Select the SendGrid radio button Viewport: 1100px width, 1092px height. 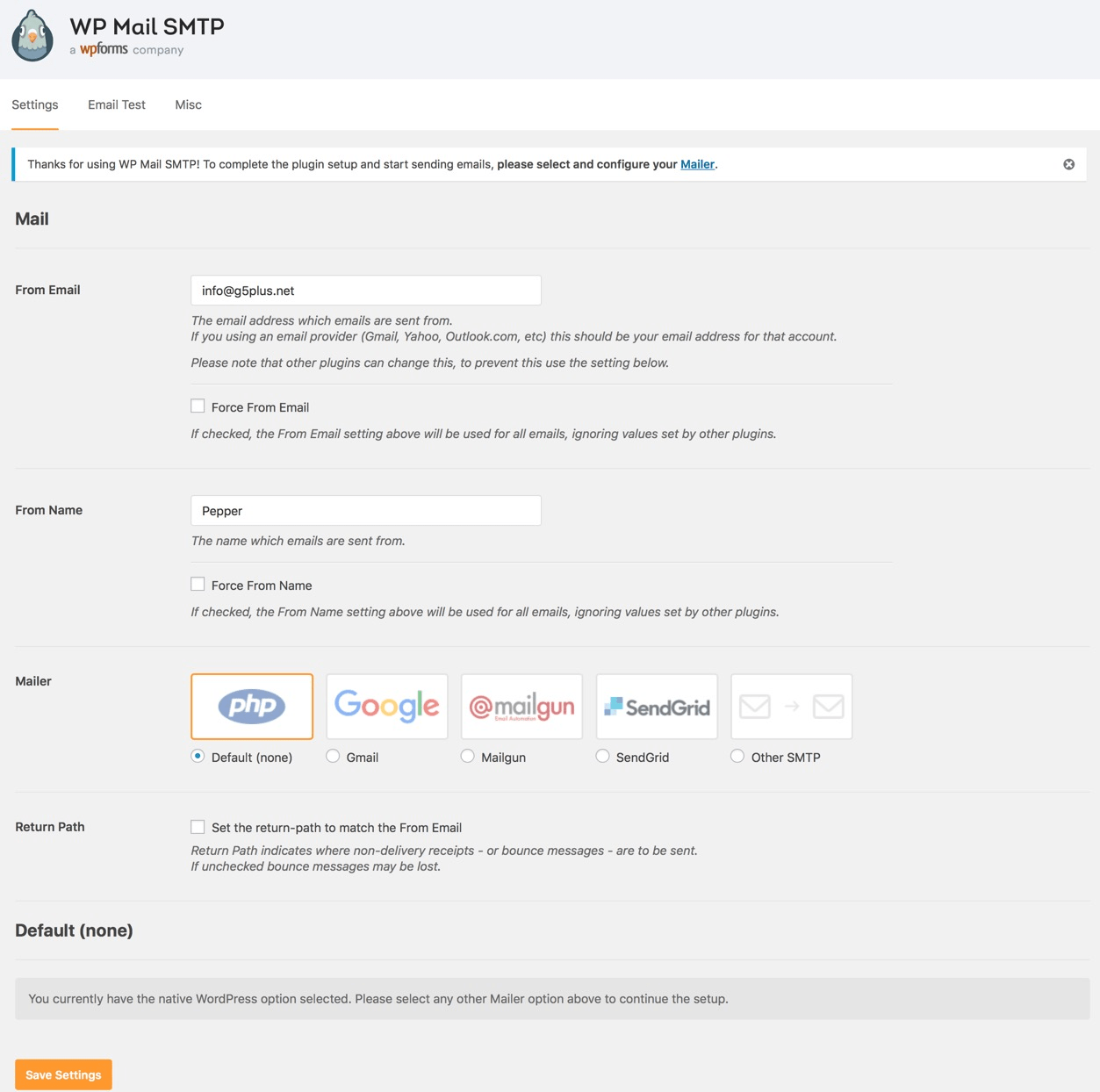click(603, 756)
